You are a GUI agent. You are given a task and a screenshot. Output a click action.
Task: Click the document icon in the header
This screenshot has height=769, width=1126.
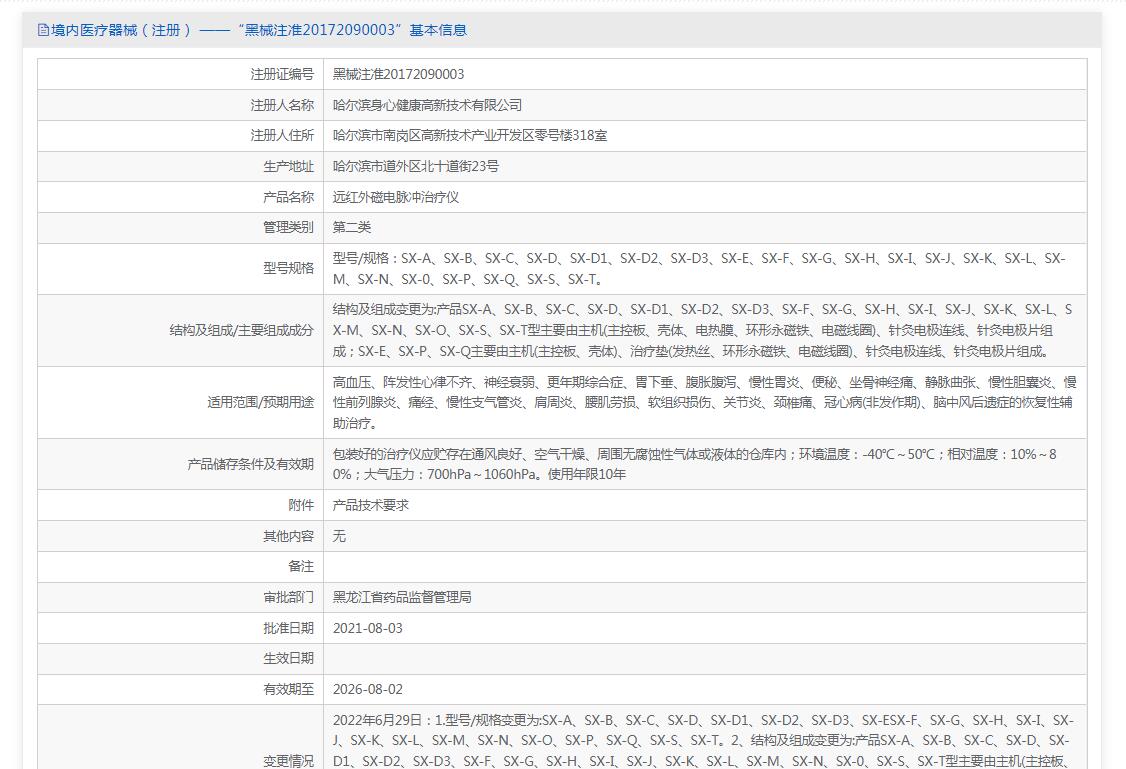tap(43, 30)
